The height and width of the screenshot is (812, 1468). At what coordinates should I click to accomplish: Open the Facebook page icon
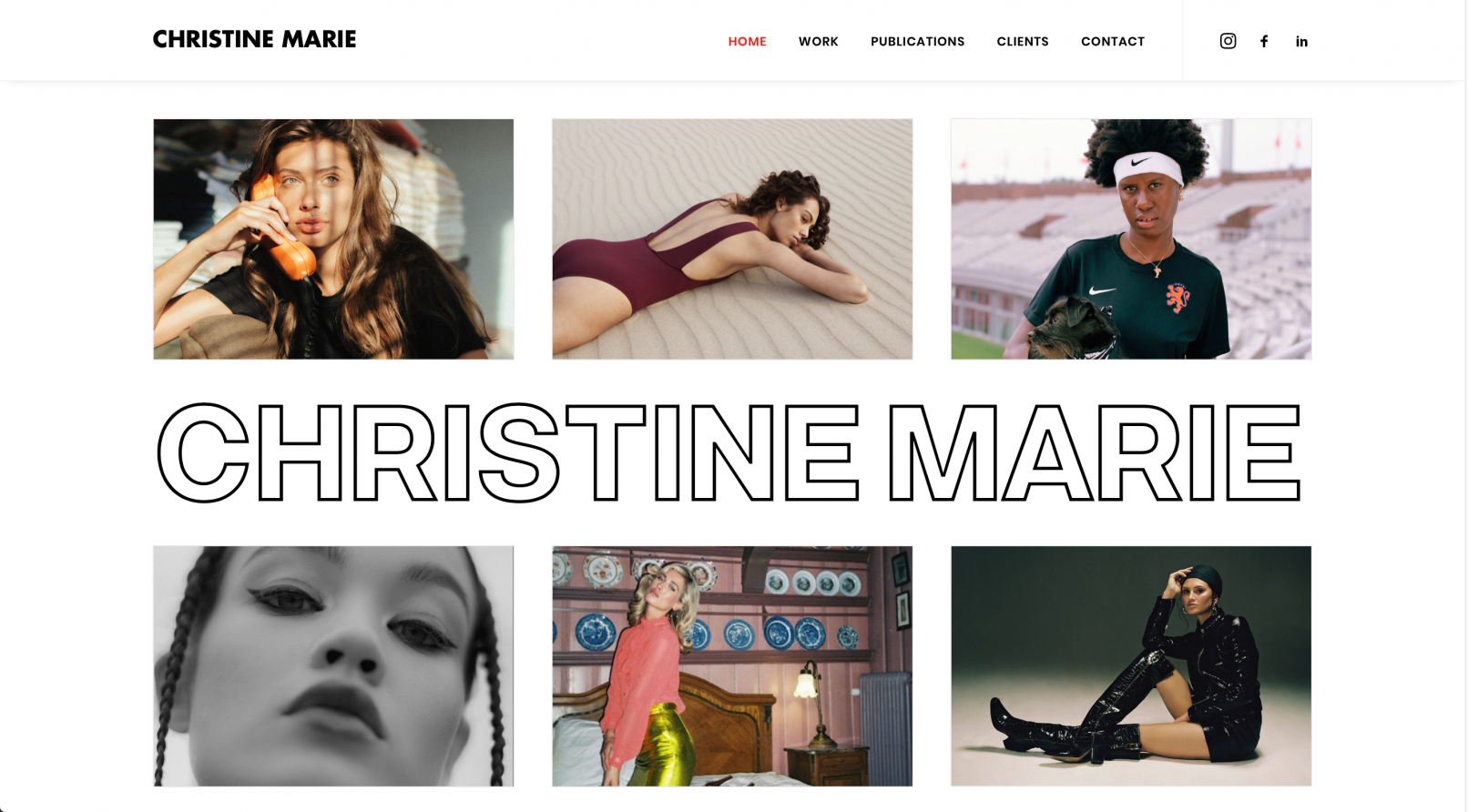click(x=1264, y=41)
